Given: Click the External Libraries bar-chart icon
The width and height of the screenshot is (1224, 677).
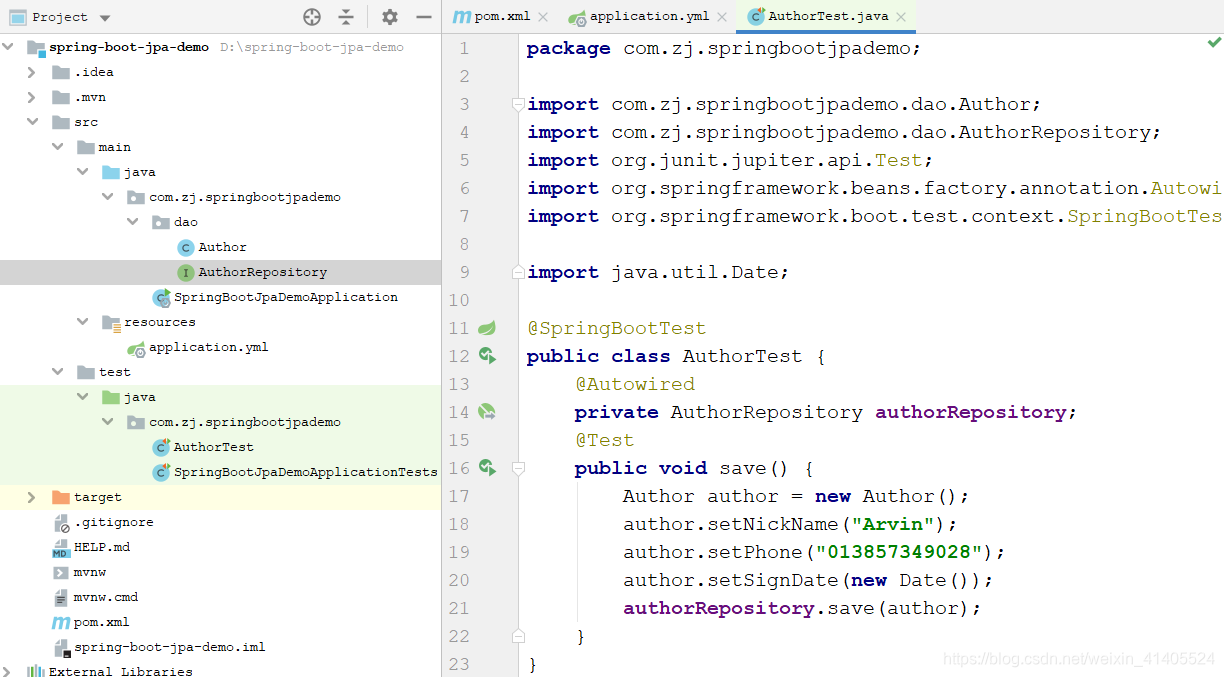Looking at the screenshot, I should [x=35, y=671].
